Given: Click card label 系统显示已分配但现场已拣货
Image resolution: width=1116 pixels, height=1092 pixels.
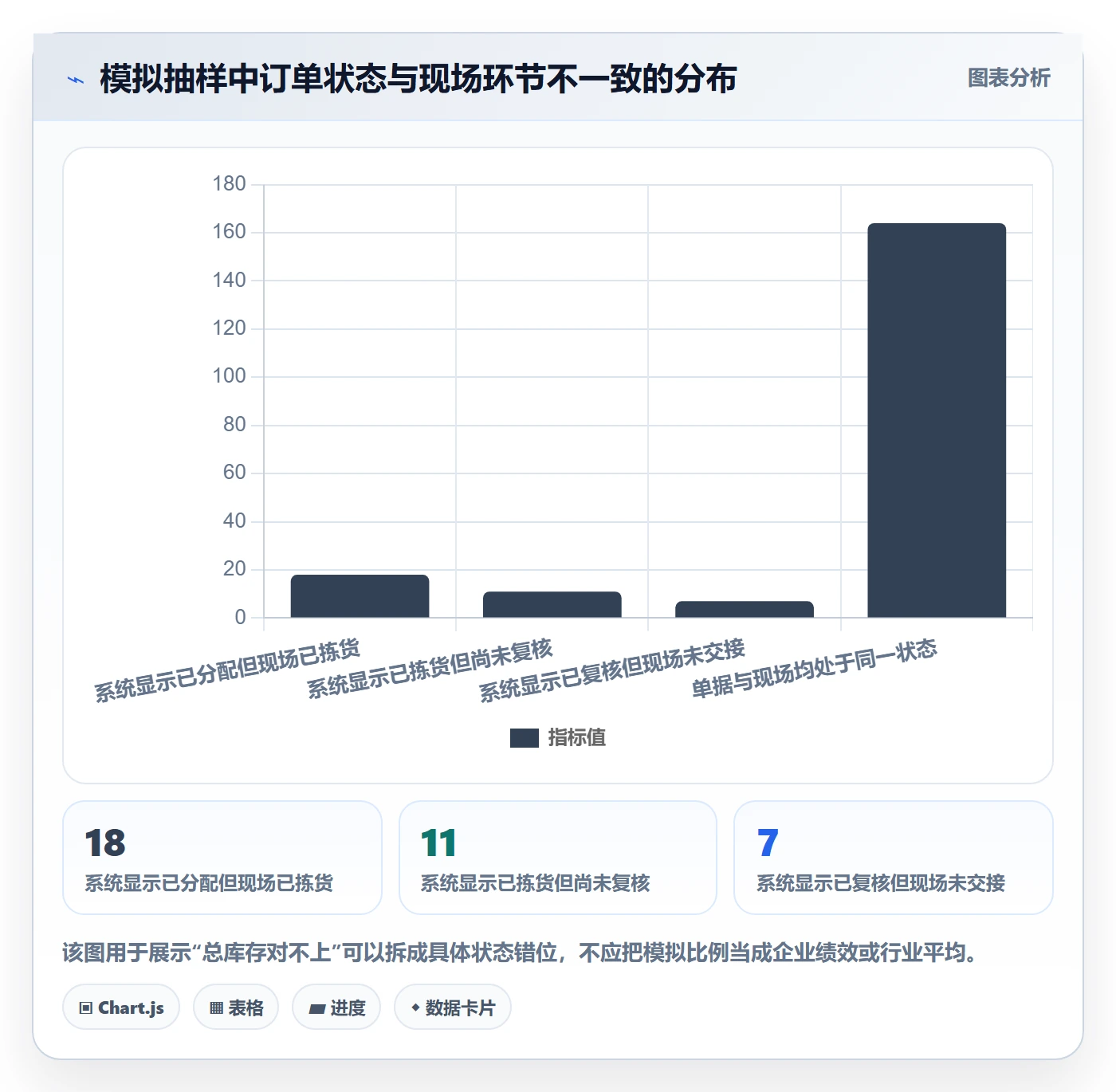Looking at the screenshot, I should pos(209,883).
